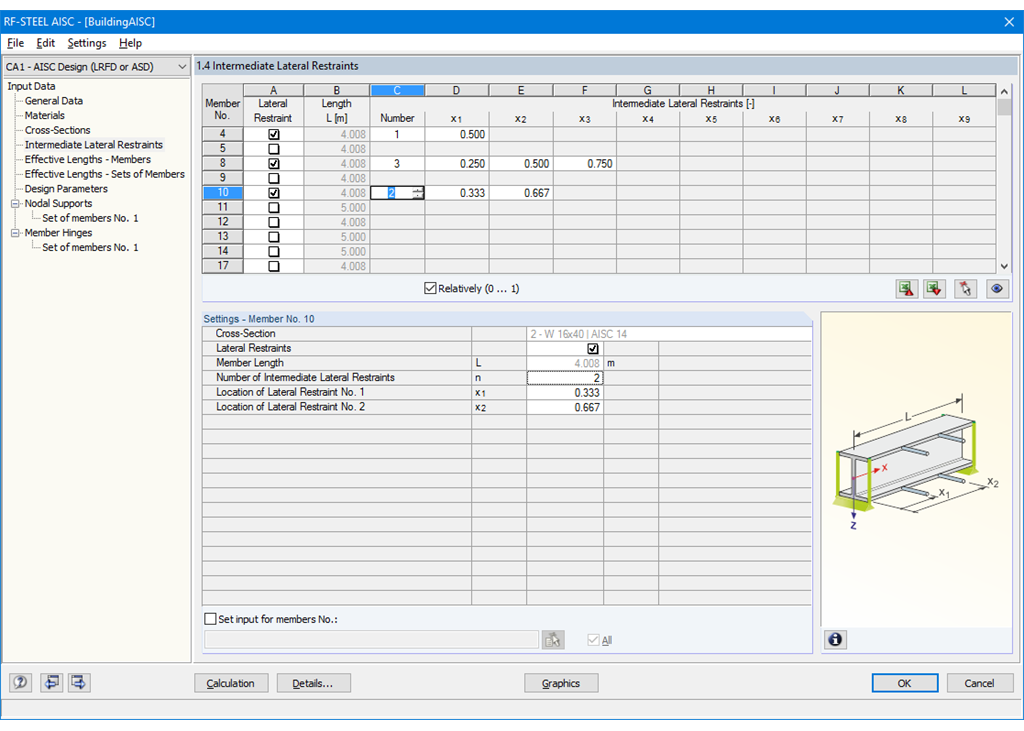This screenshot has height=731, width=1024.
Task: Open Effective Lengths - Members page
Action: (x=88, y=159)
